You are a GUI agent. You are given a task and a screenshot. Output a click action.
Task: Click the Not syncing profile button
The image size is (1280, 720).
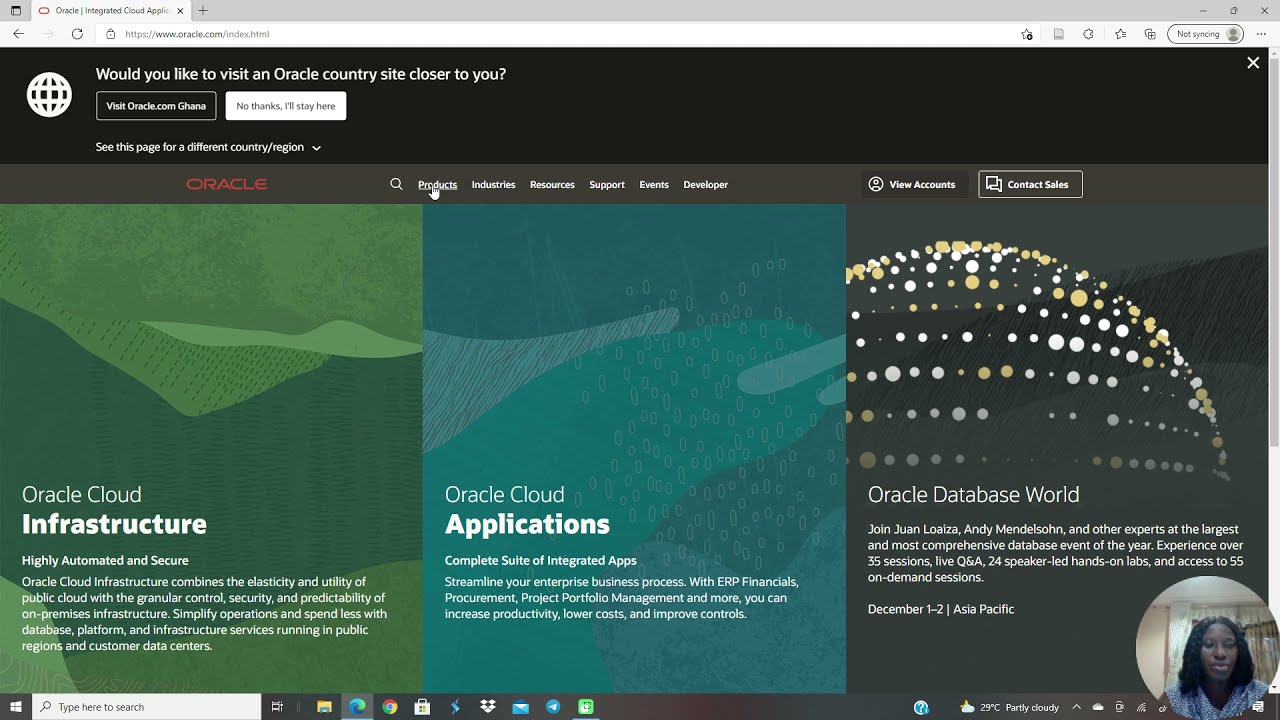click(1205, 34)
